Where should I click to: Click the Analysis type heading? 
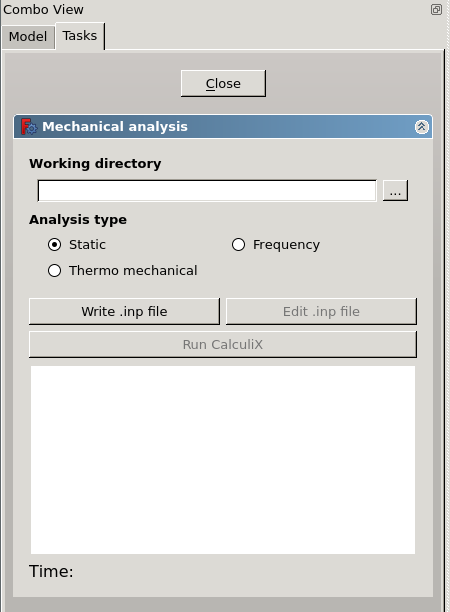click(x=78, y=220)
